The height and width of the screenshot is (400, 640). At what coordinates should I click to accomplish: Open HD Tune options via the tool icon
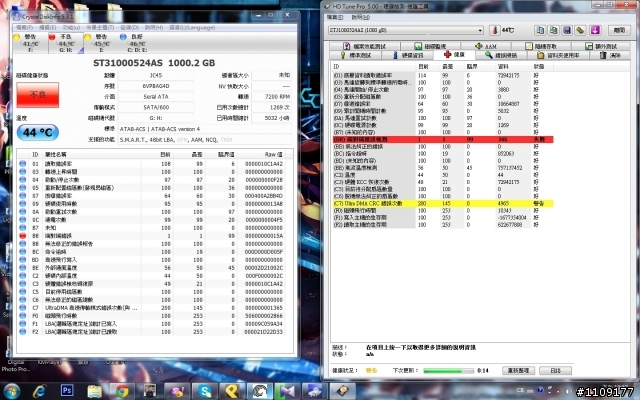point(580,30)
